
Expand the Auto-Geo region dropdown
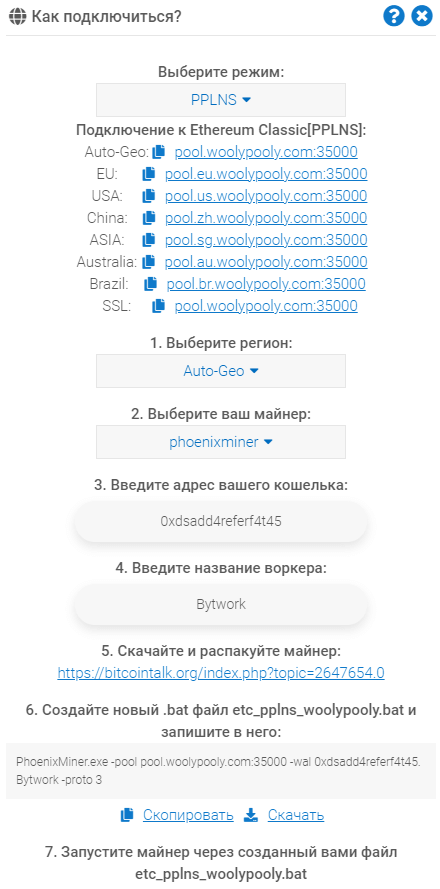[x=221, y=371]
